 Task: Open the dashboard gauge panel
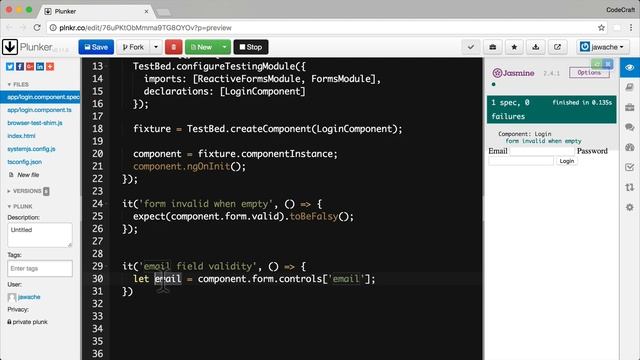point(630,147)
